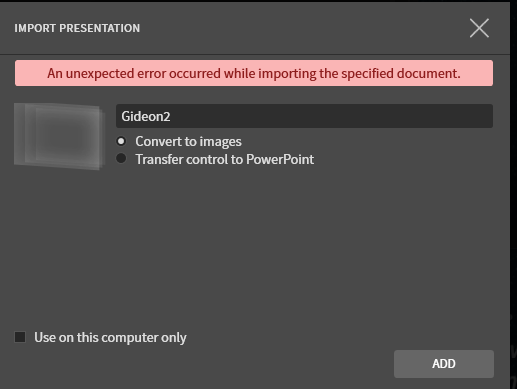
Task: Enable the Use on this computer only checkbox
Action: click(20, 337)
